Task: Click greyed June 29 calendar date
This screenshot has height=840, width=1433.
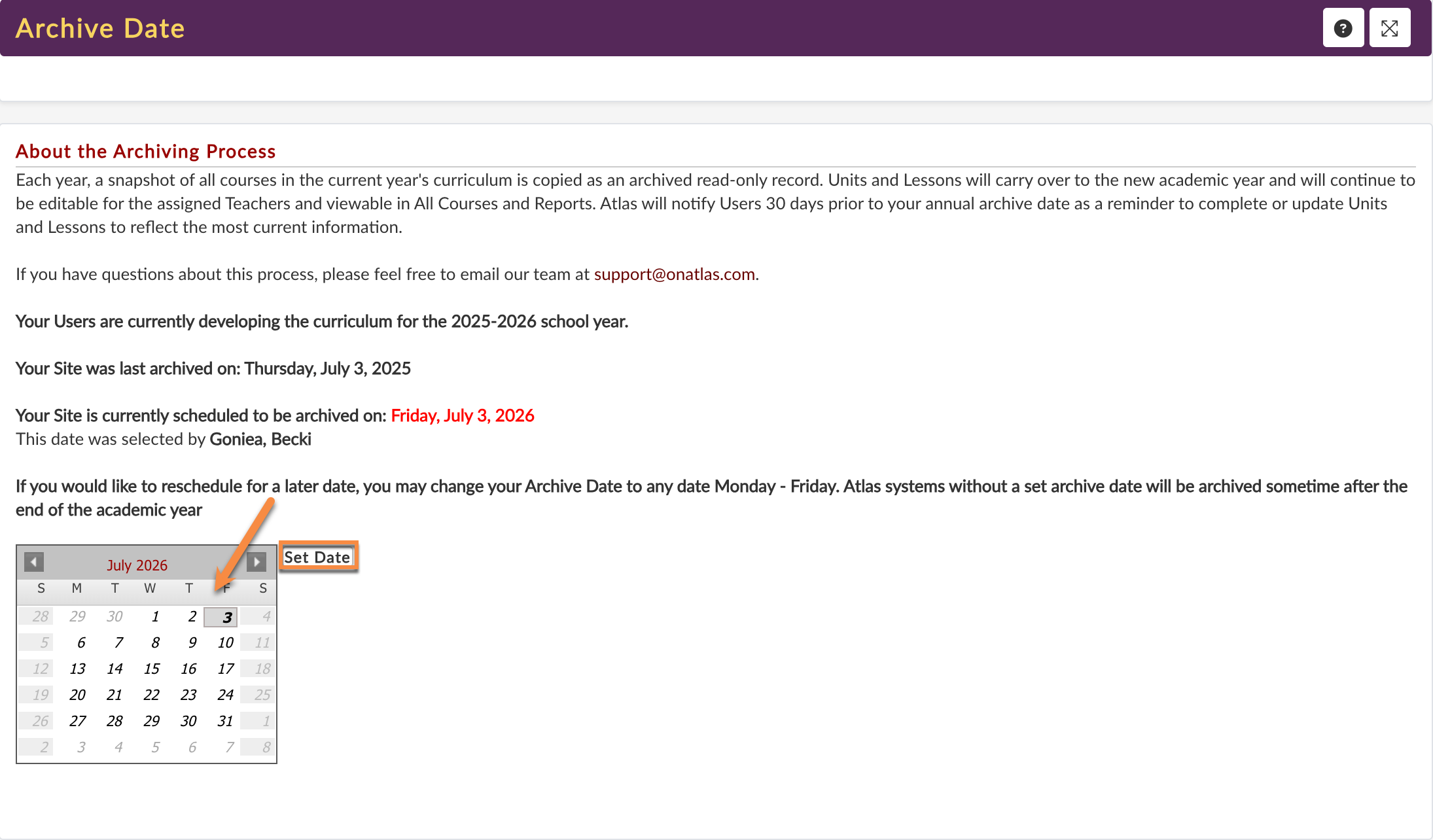Action: (77, 616)
